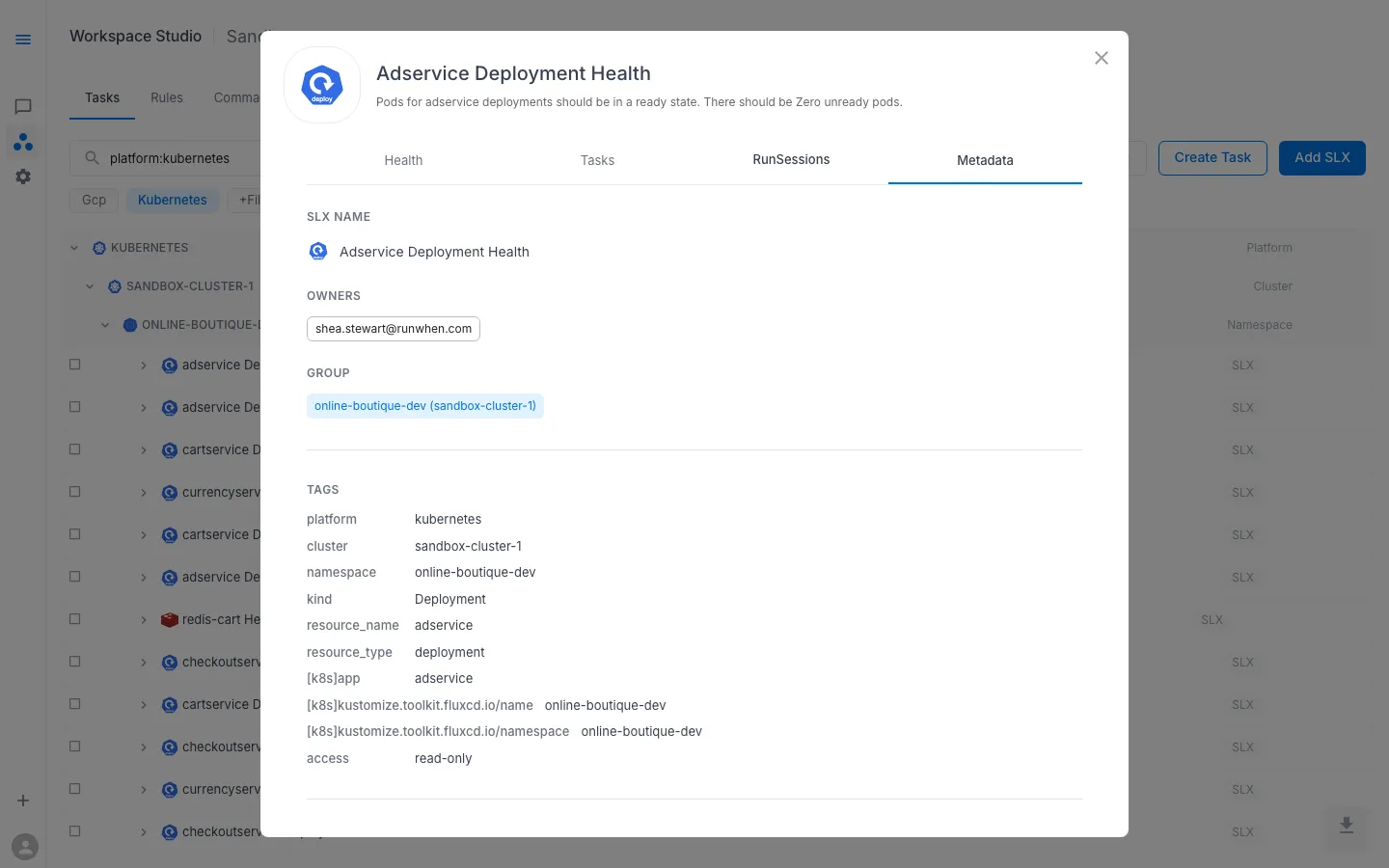Expand the cartservice row chevron

tap(144, 449)
